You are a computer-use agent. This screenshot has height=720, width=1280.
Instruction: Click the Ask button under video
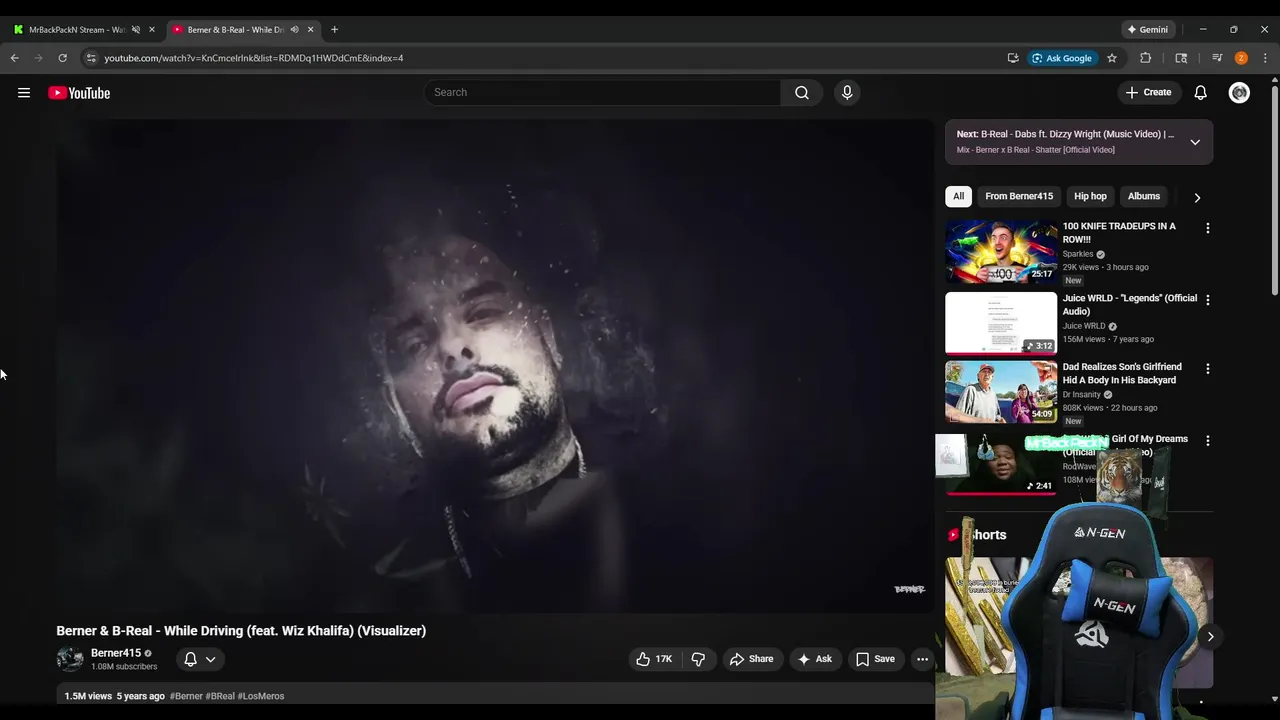(814, 659)
